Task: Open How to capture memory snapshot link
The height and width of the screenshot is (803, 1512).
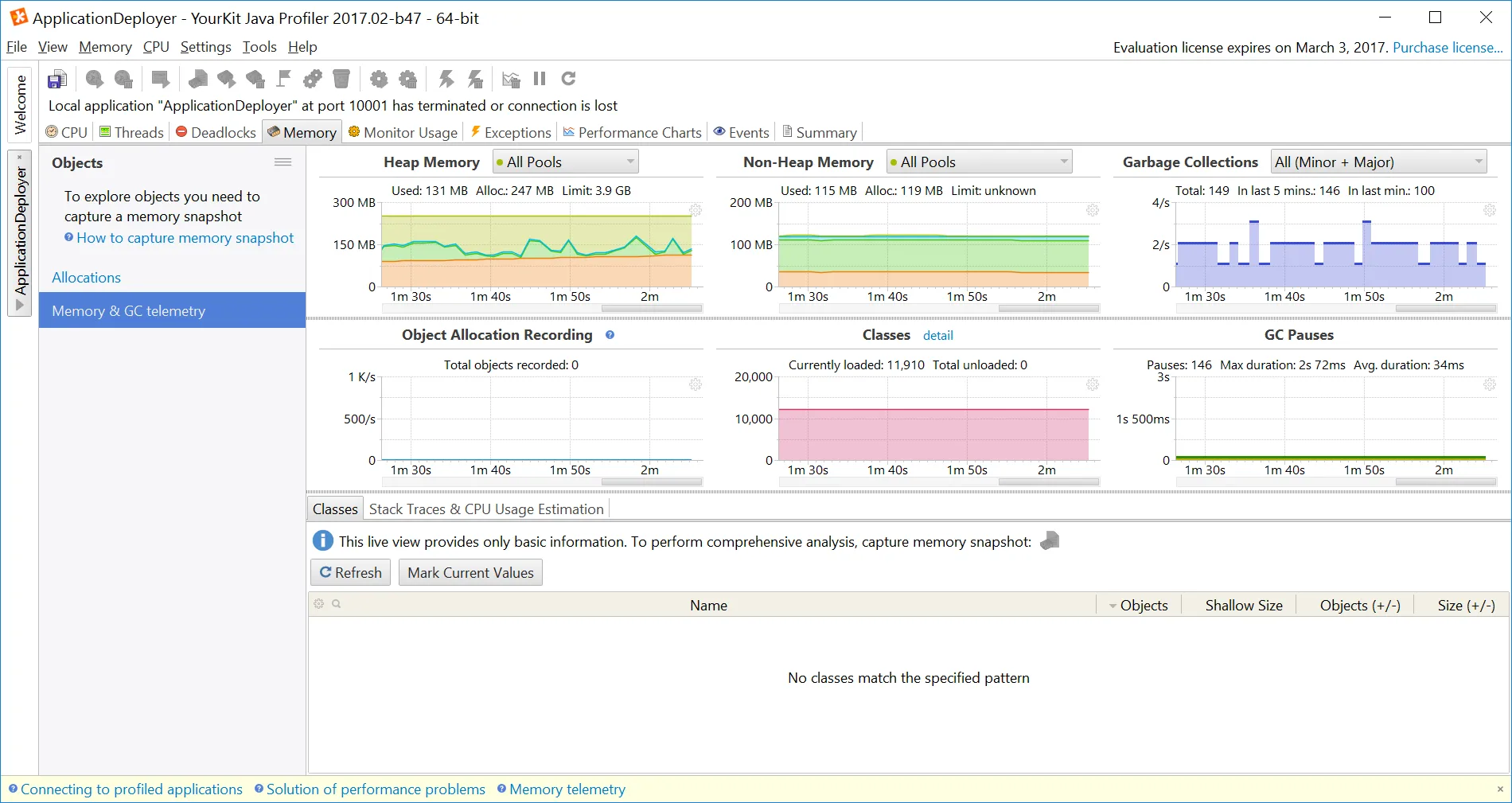Action: 185,238
